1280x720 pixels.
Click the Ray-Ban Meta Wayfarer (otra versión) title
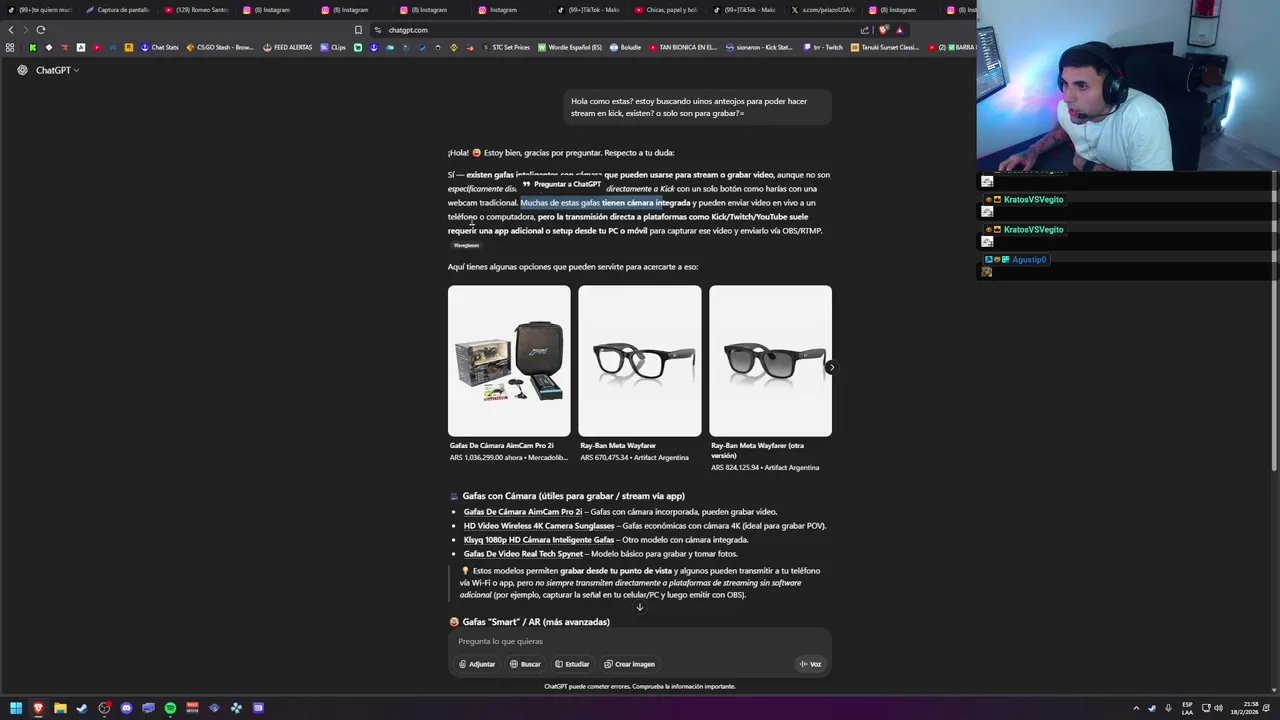(x=757, y=450)
